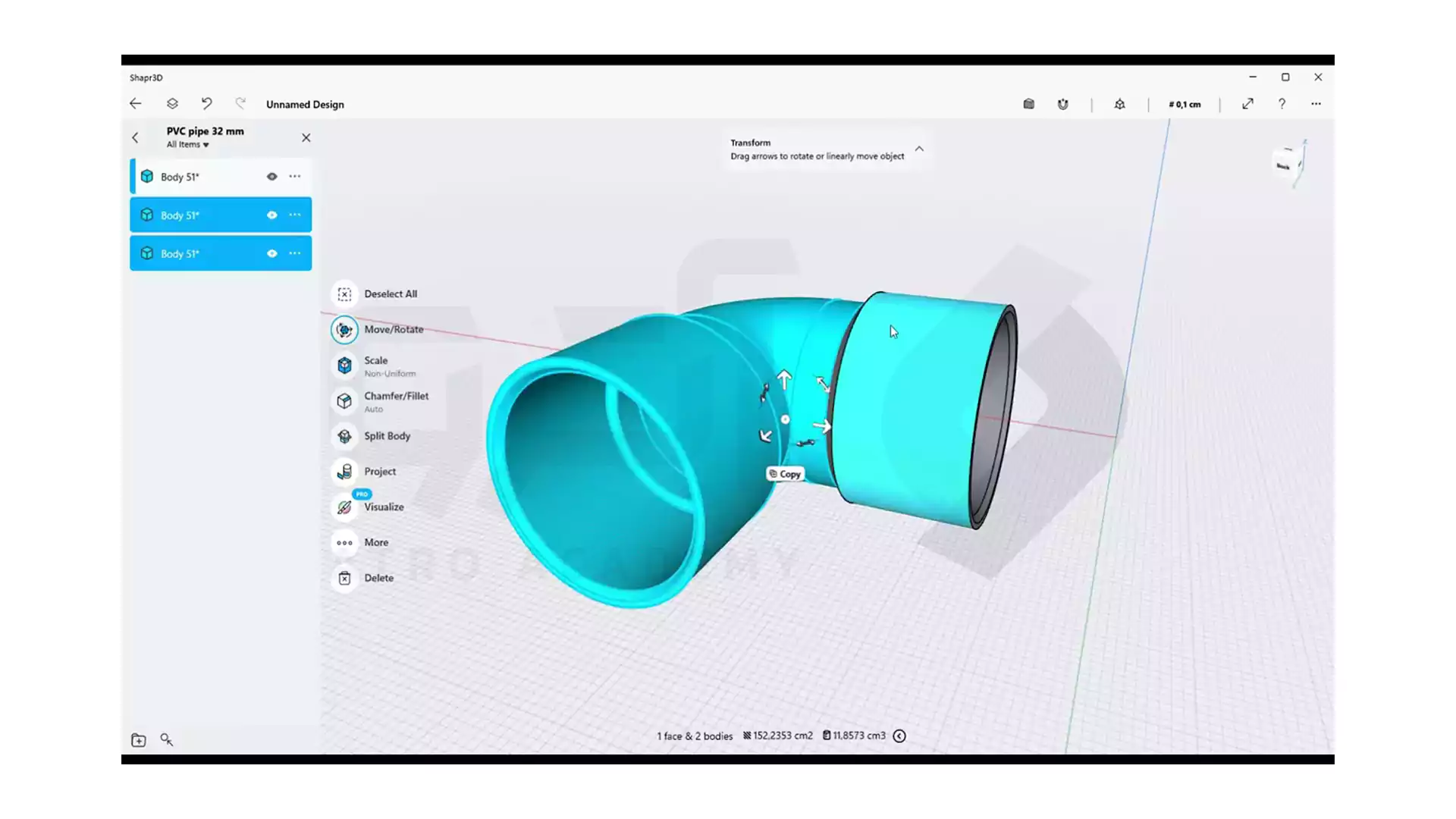Choose the Chamfer/Fillet tool

(344, 401)
